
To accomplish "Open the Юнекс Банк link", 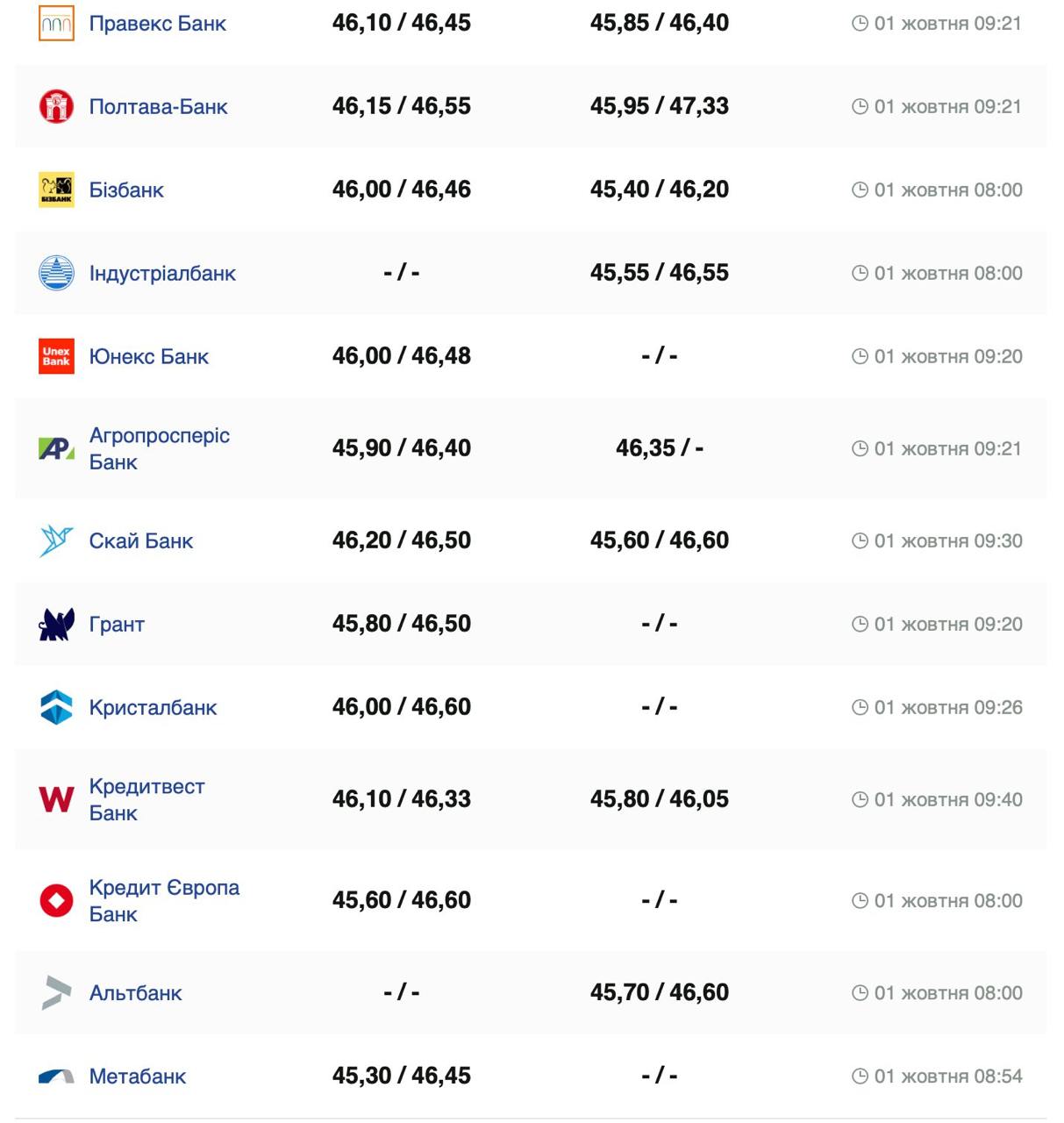I will coord(148,356).
